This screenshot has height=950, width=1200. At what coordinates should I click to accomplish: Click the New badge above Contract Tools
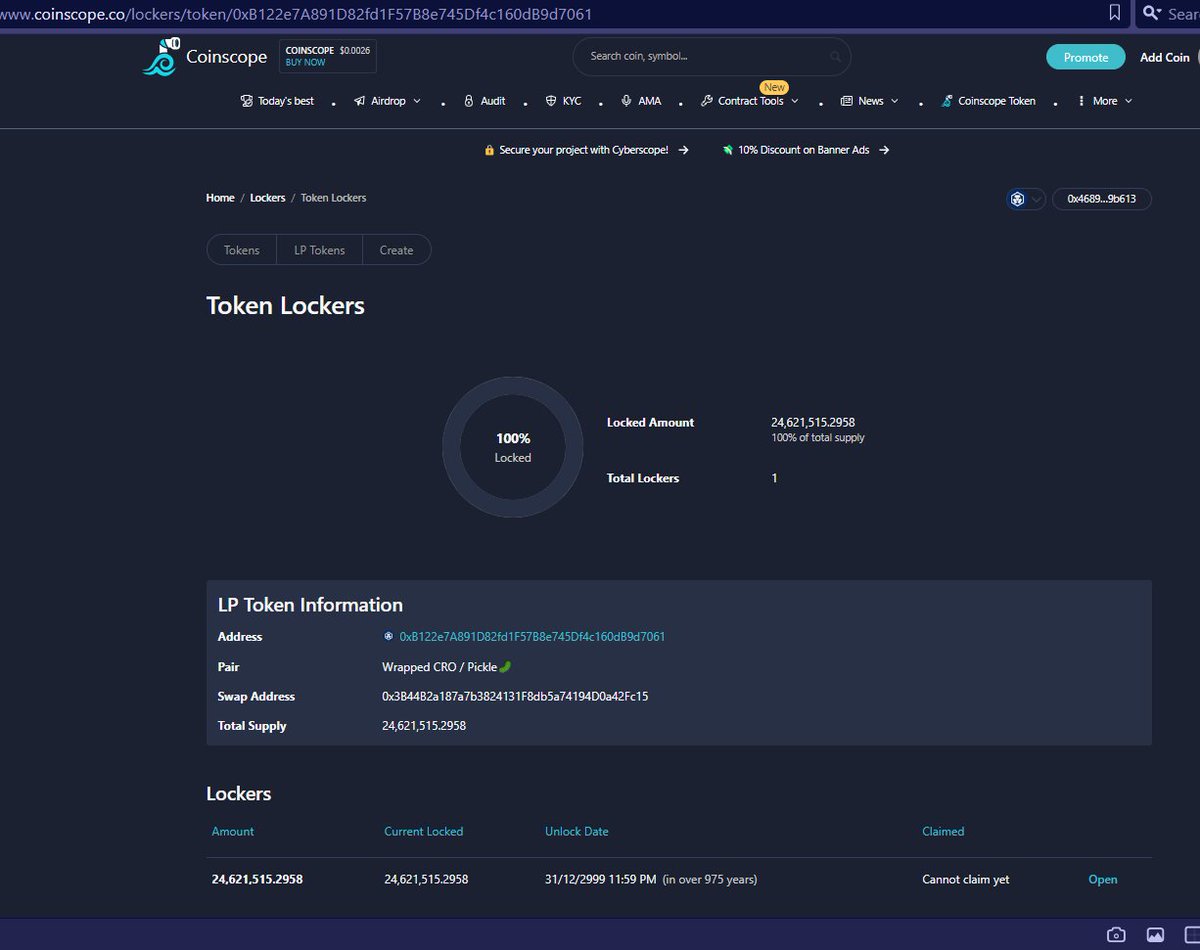(x=774, y=87)
